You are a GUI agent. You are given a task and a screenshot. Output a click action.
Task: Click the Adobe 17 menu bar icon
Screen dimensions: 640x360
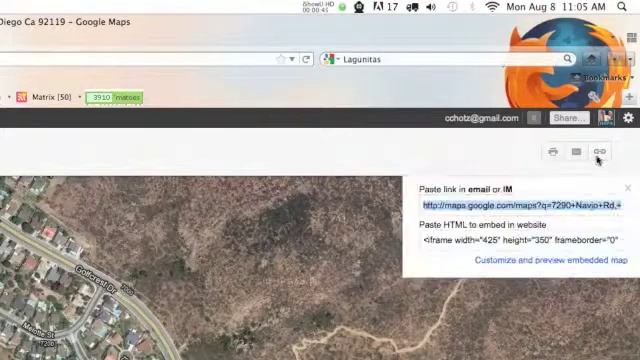pyautogui.click(x=386, y=7)
